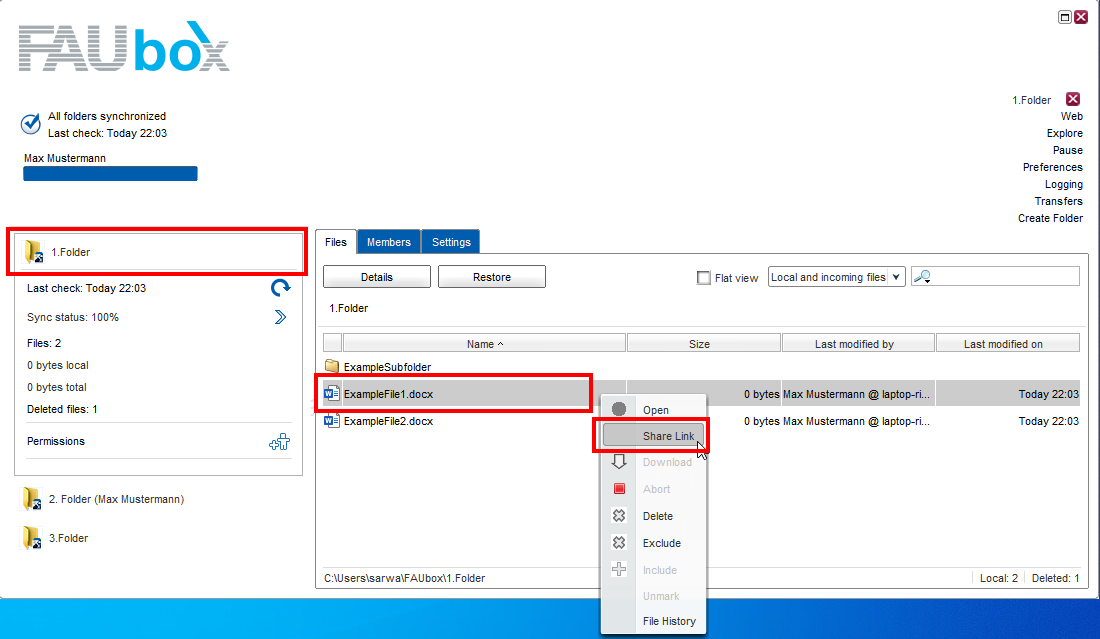This screenshot has height=639, width=1100.
Task: Click the magnifier search icon
Action: (x=922, y=277)
